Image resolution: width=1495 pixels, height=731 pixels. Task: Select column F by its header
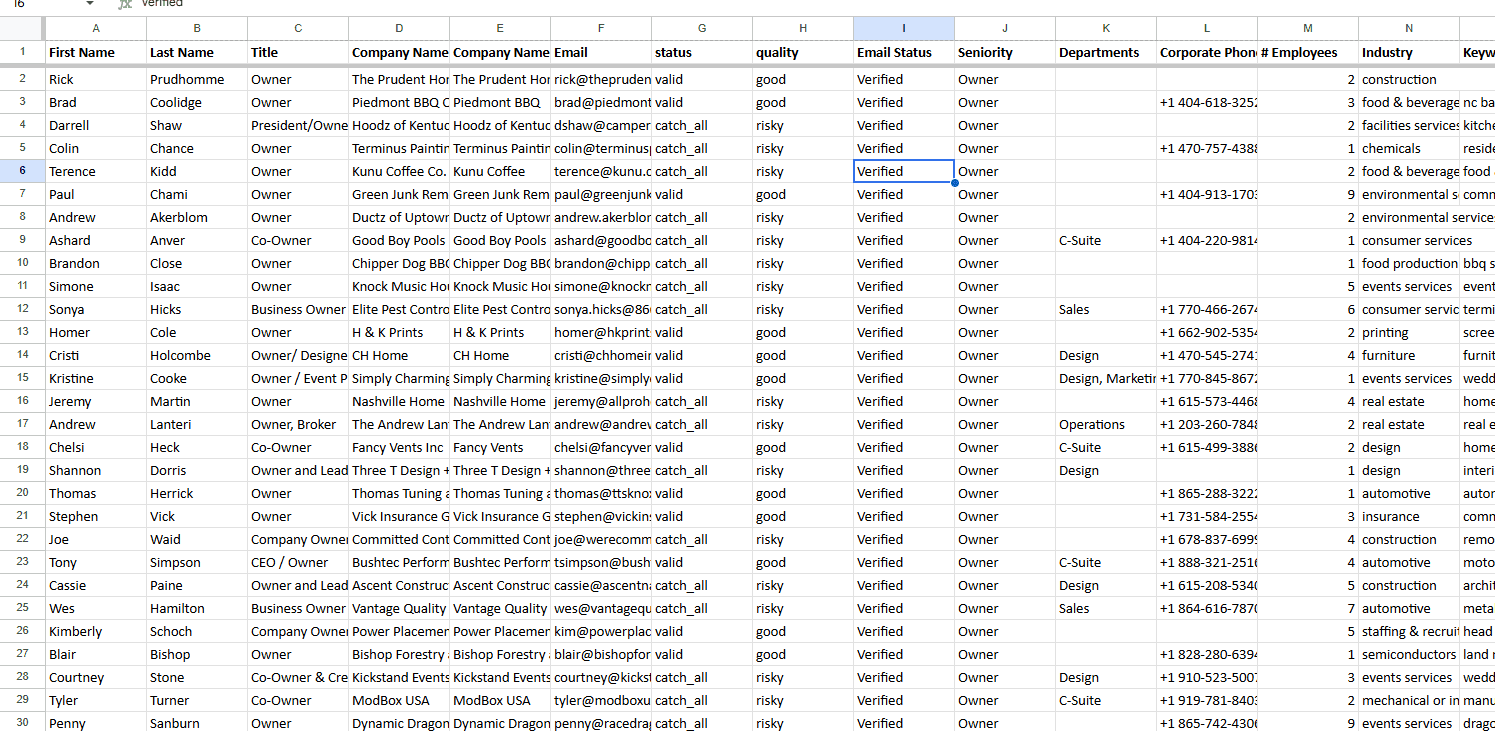[x=601, y=28]
